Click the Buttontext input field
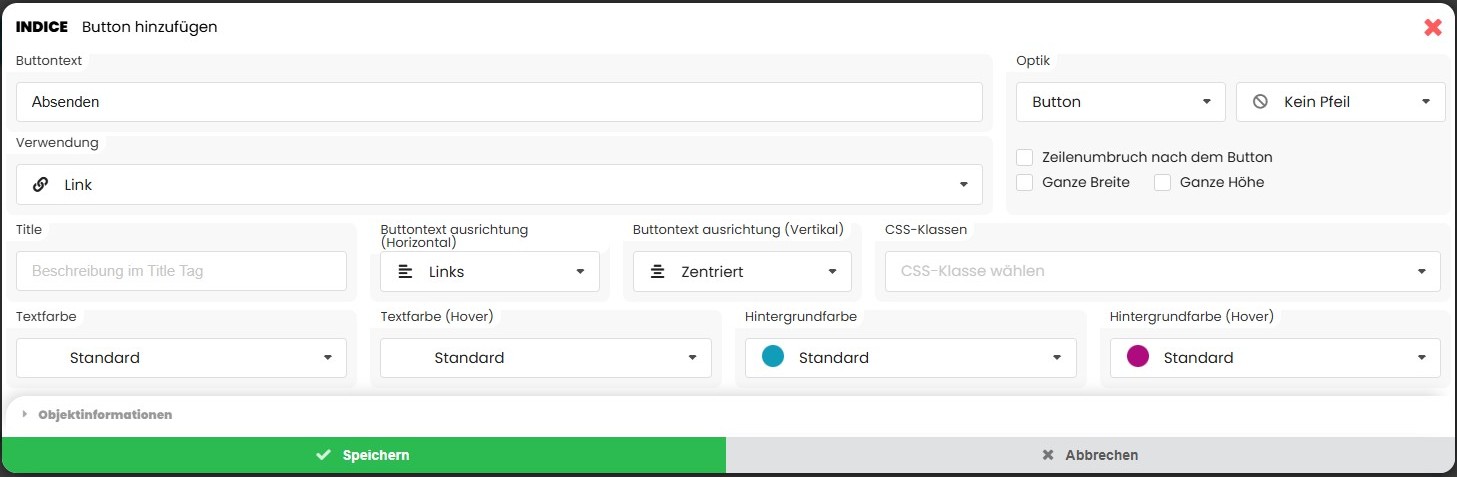The image size is (1457, 477). [x=499, y=102]
